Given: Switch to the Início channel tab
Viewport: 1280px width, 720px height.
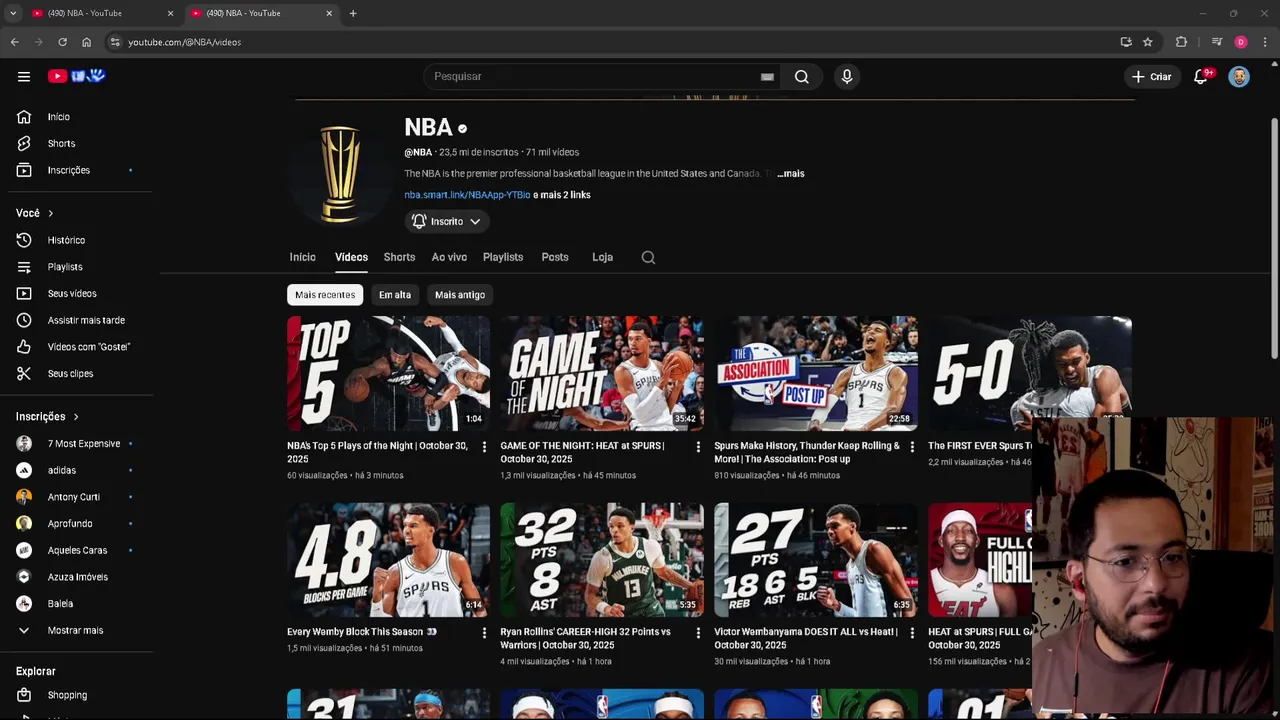Looking at the screenshot, I should point(303,257).
